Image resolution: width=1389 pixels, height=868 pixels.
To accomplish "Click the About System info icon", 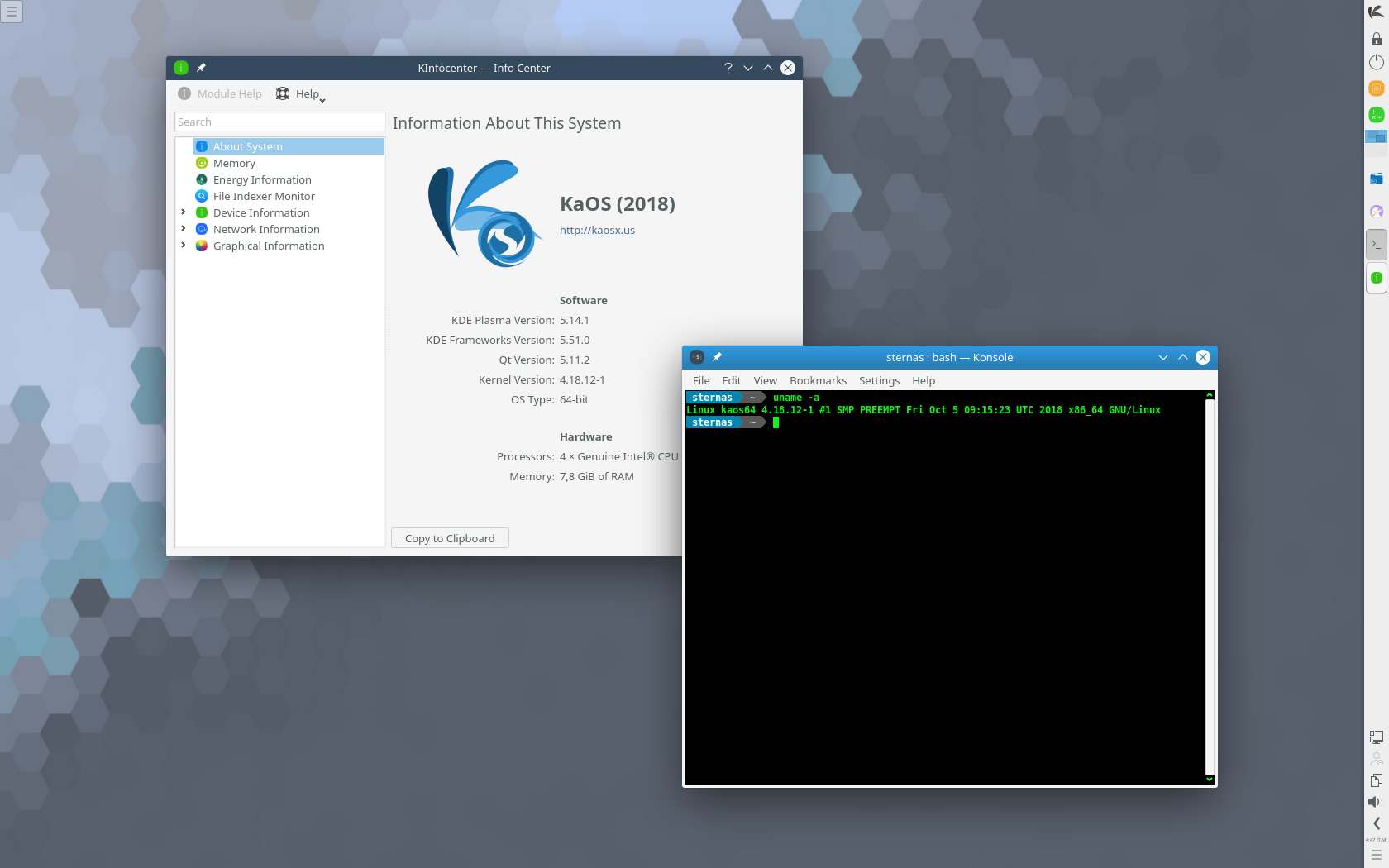I will point(201,146).
